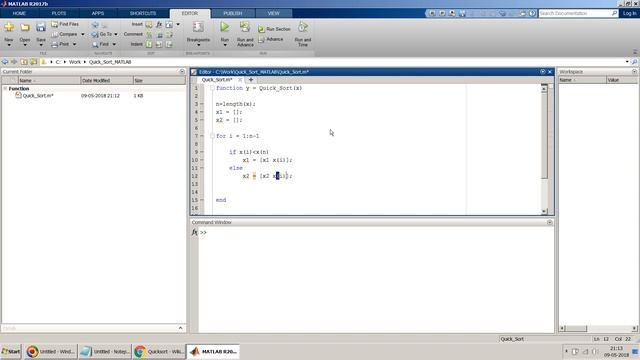Switch to the PUBLISH ribbon tab
The height and width of the screenshot is (360, 640).
pos(233,13)
